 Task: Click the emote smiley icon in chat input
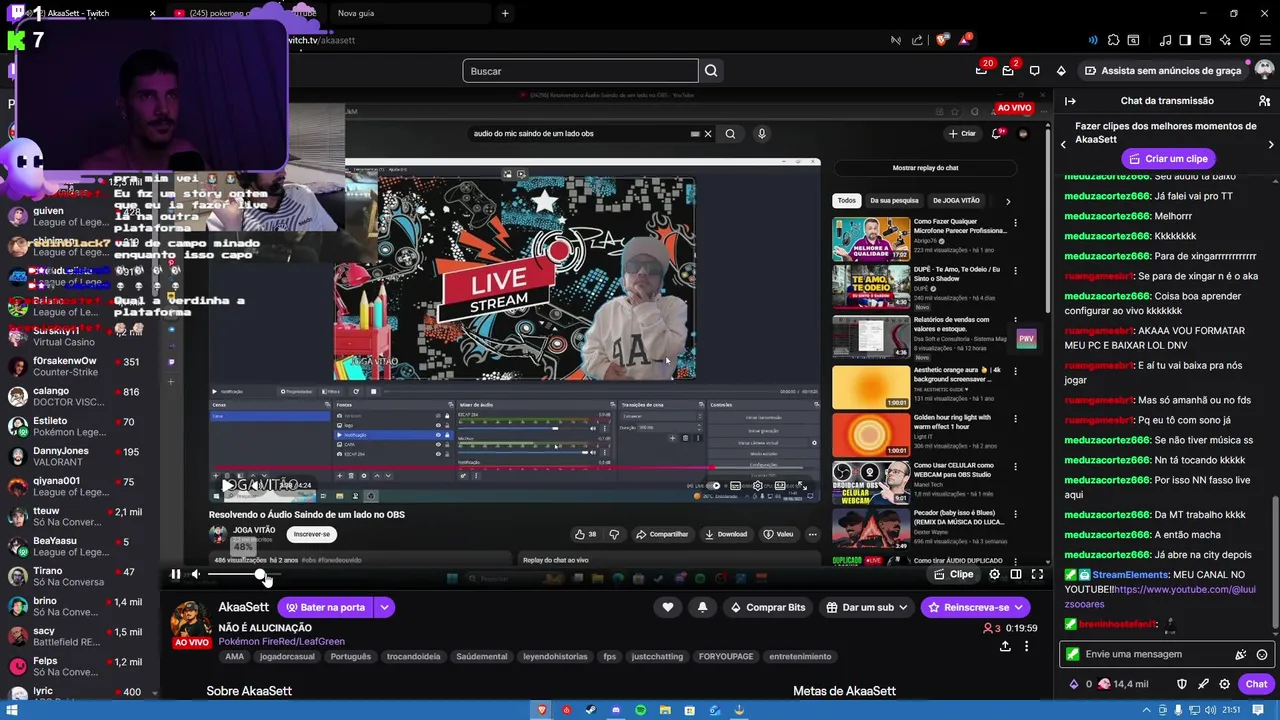point(1262,655)
